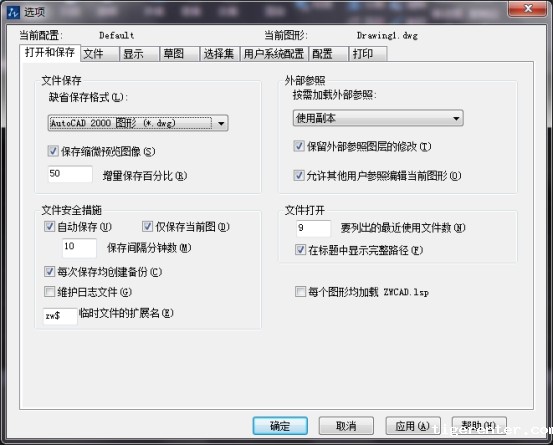Click the 取消 button
This screenshot has height=446, width=554.
(x=346, y=426)
